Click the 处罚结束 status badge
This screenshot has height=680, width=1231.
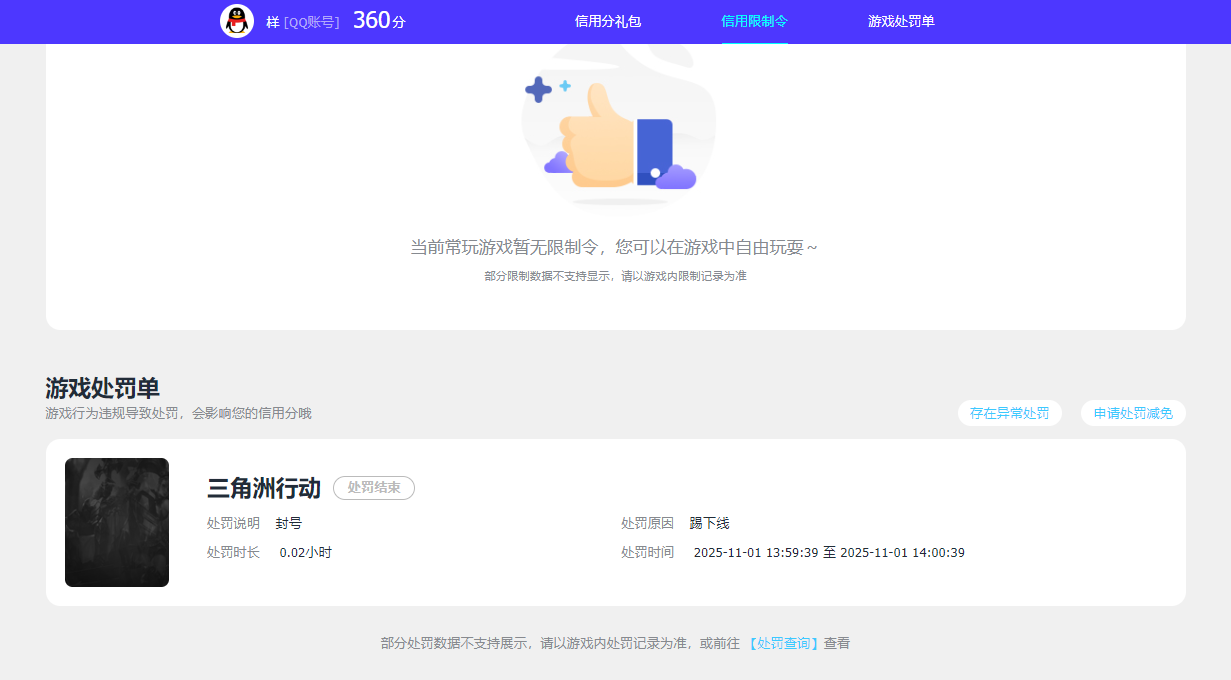click(373, 488)
